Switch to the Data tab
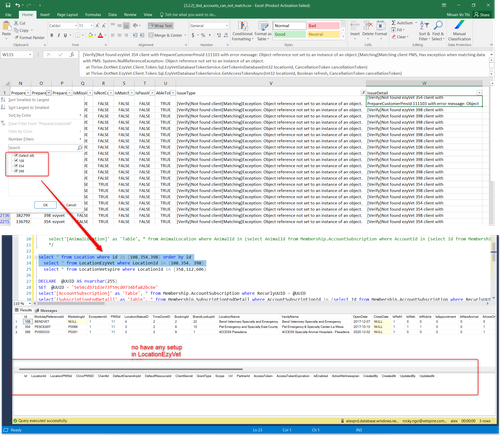The image size is (500, 436). coord(112,15)
